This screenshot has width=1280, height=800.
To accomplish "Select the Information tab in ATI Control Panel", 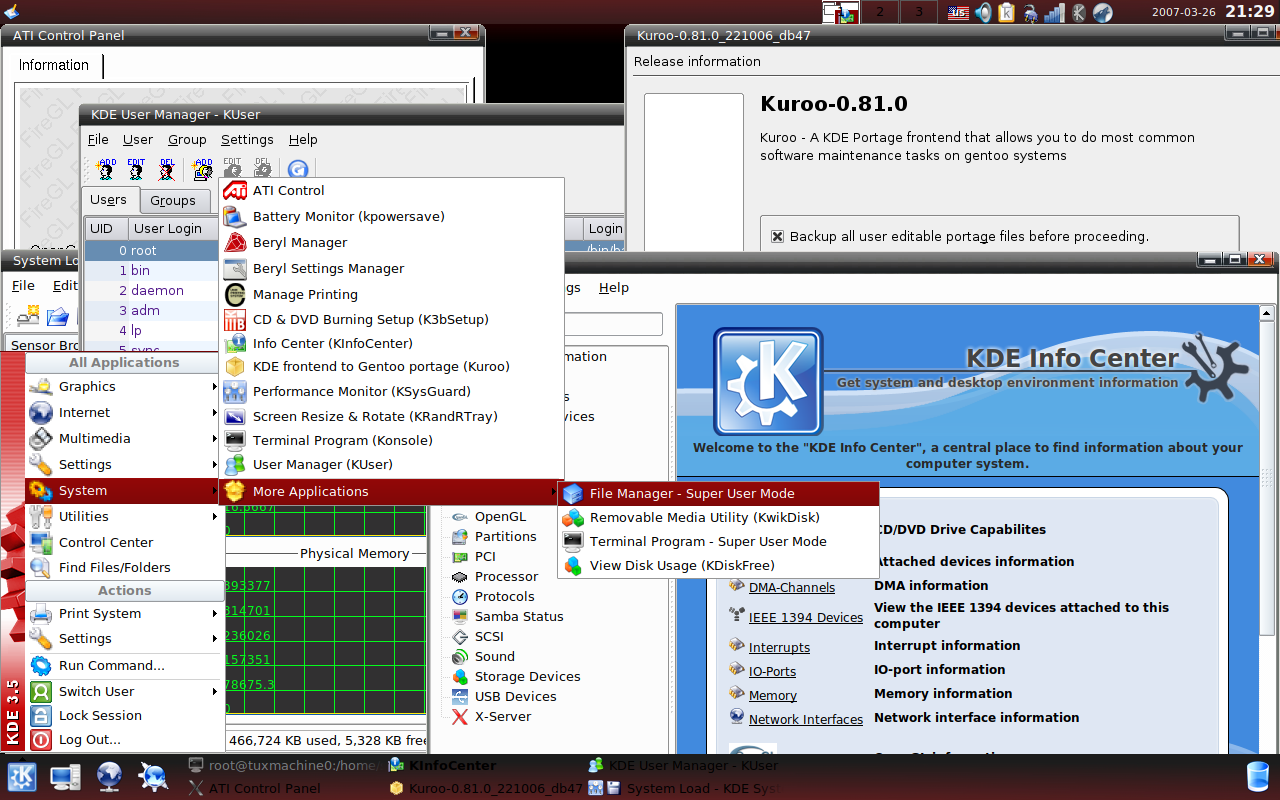I will click(54, 65).
